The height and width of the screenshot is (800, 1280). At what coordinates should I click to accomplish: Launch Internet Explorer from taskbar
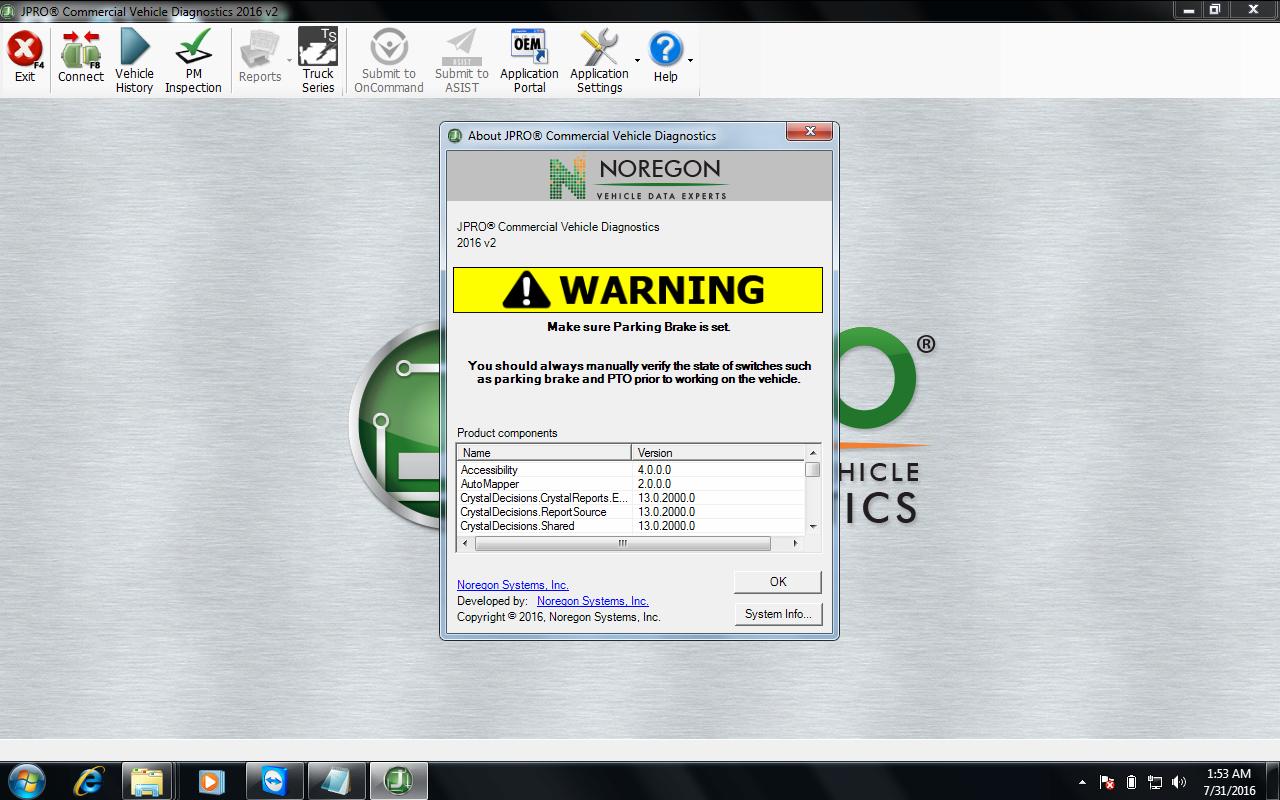coord(88,781)
